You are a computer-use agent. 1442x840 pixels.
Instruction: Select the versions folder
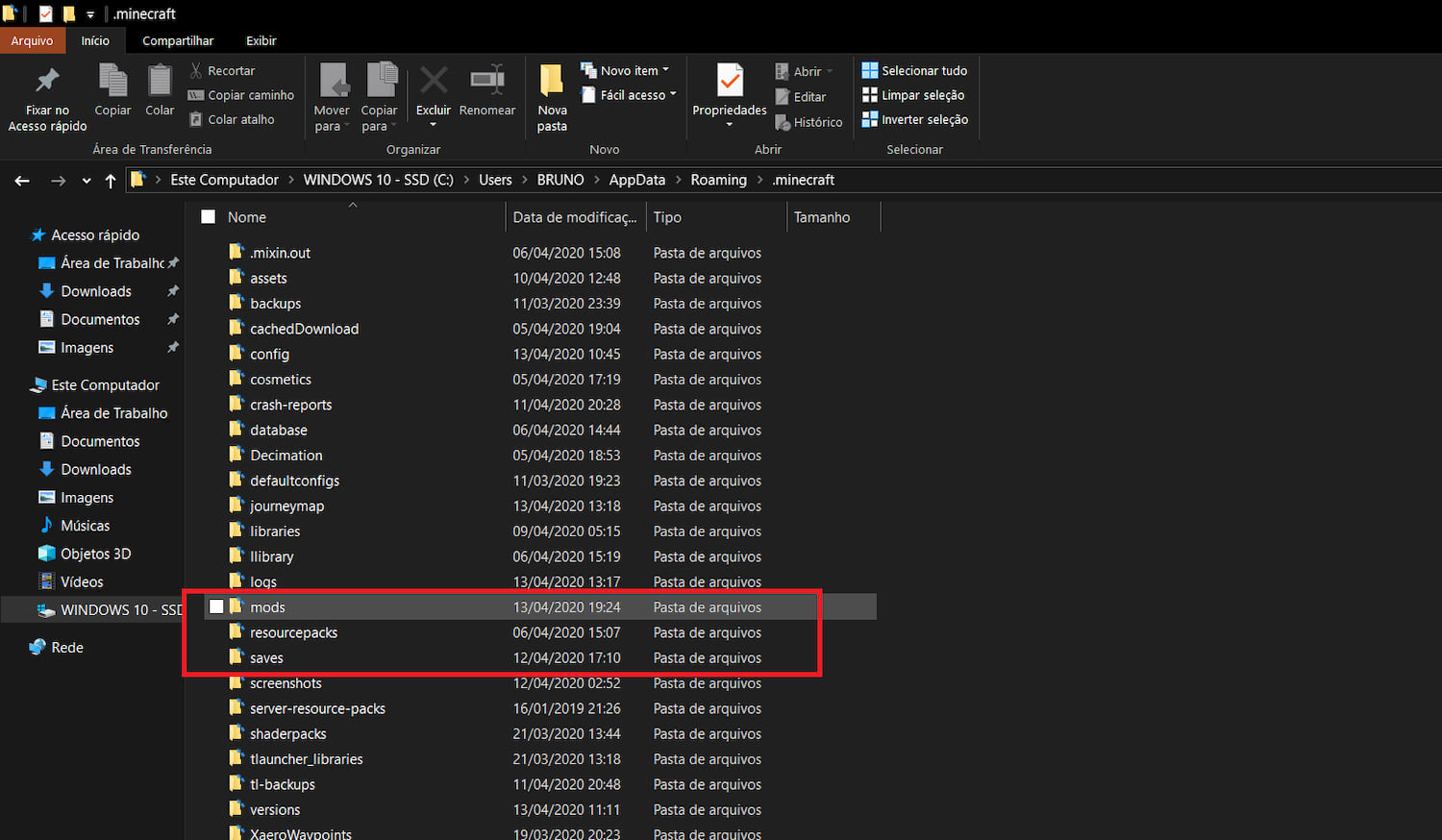(x=275, y=809)
